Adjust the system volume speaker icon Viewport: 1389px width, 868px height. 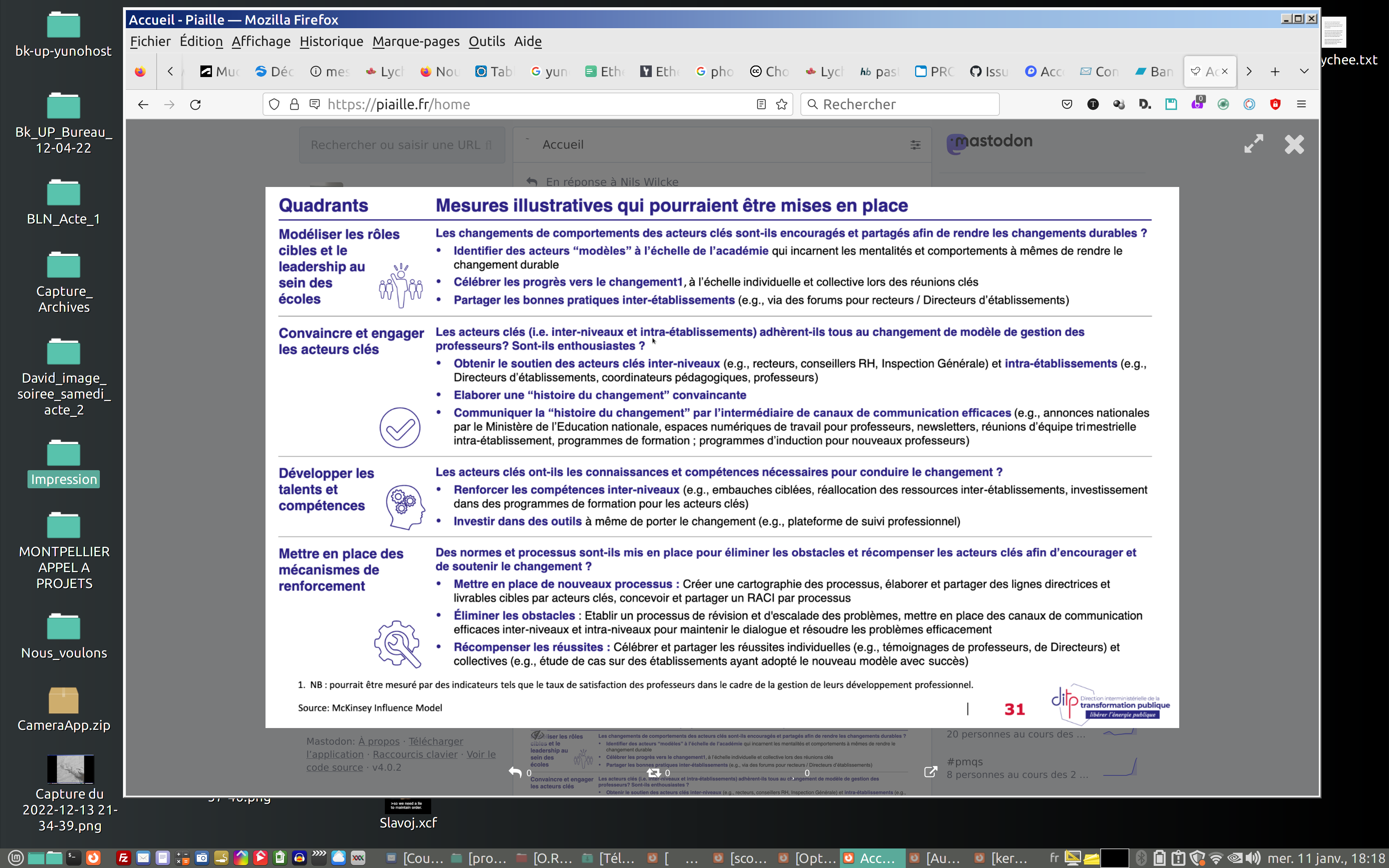pyautogui.click(x=1253, y=858)
